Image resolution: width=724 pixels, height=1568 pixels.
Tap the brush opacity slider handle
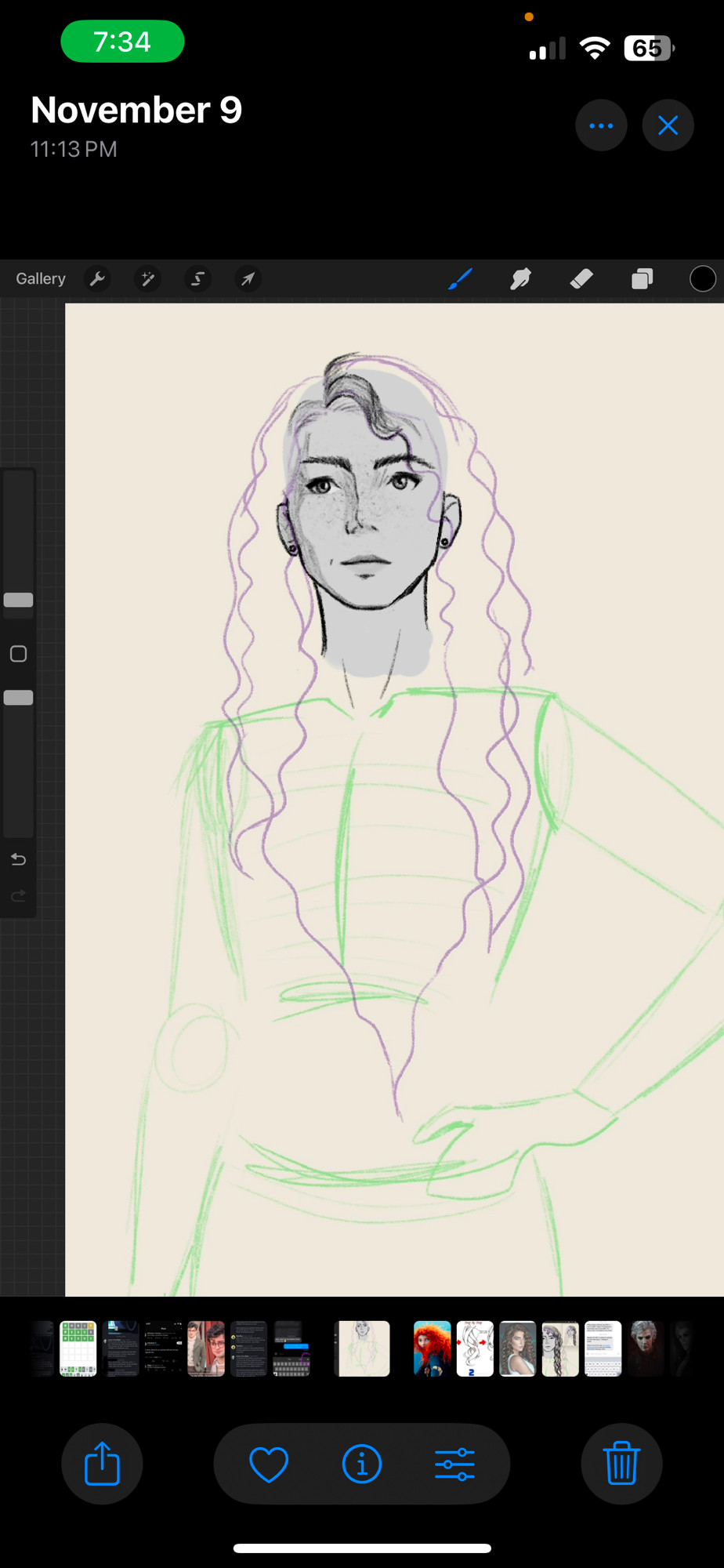click(x=18, y=698)
